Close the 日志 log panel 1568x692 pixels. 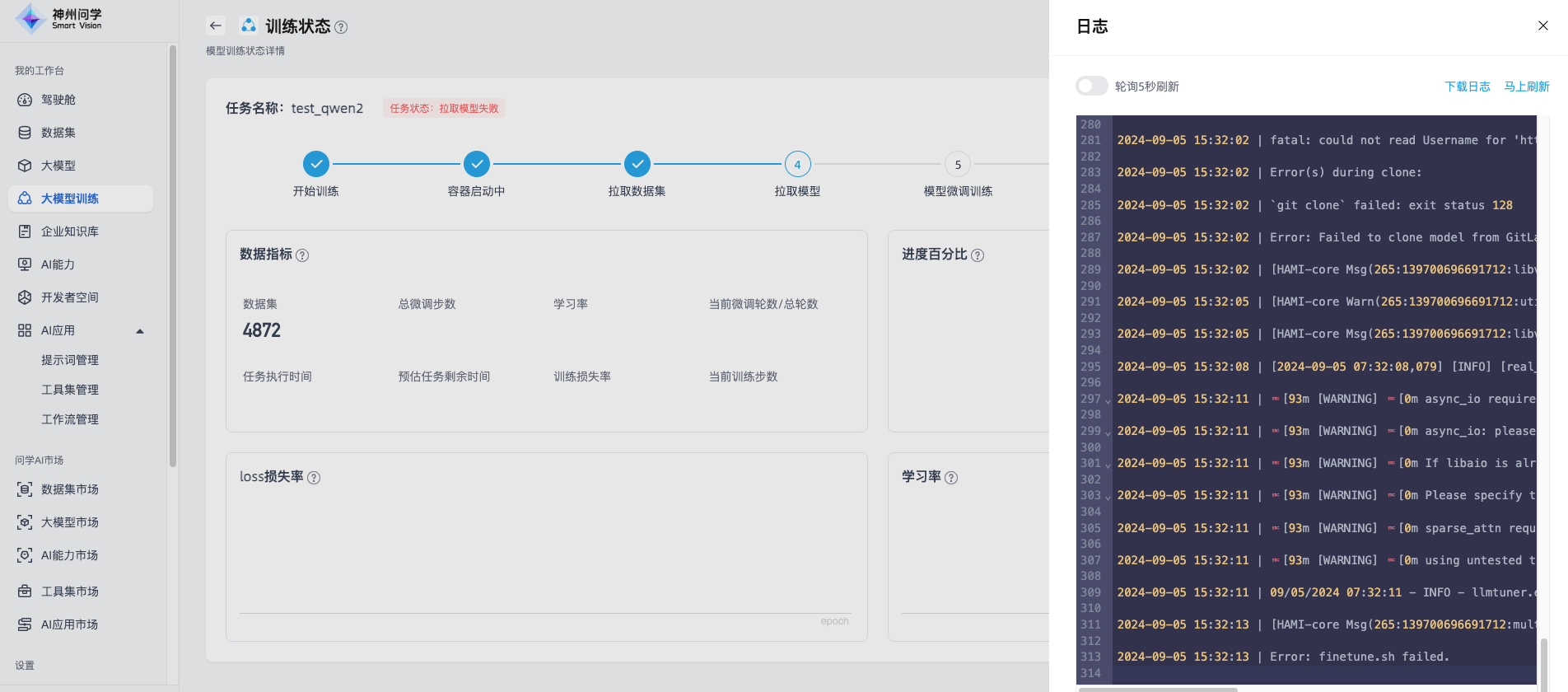1542,26
